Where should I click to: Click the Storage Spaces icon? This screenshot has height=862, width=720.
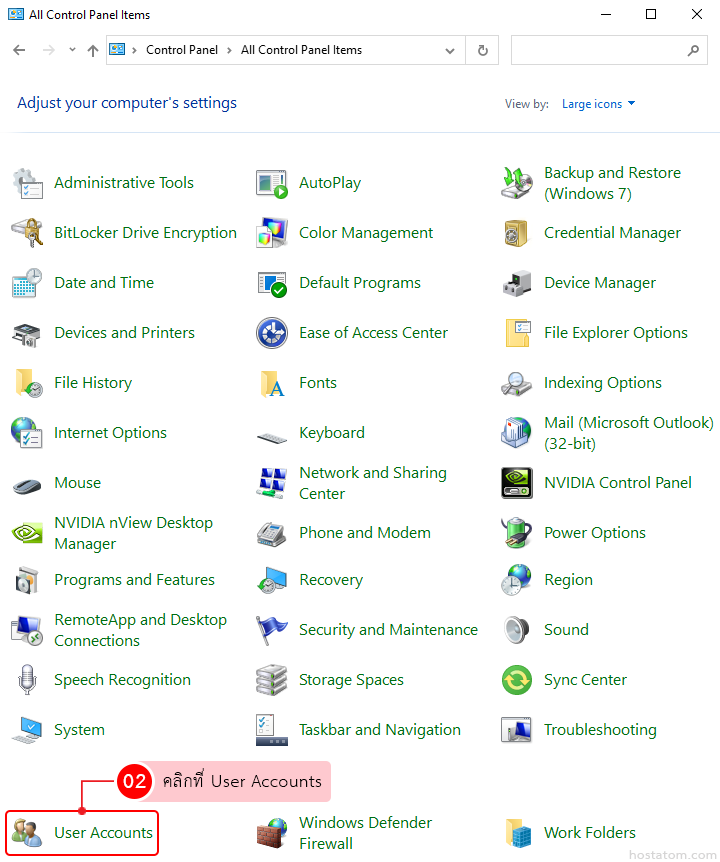click(x=272, y=680)
